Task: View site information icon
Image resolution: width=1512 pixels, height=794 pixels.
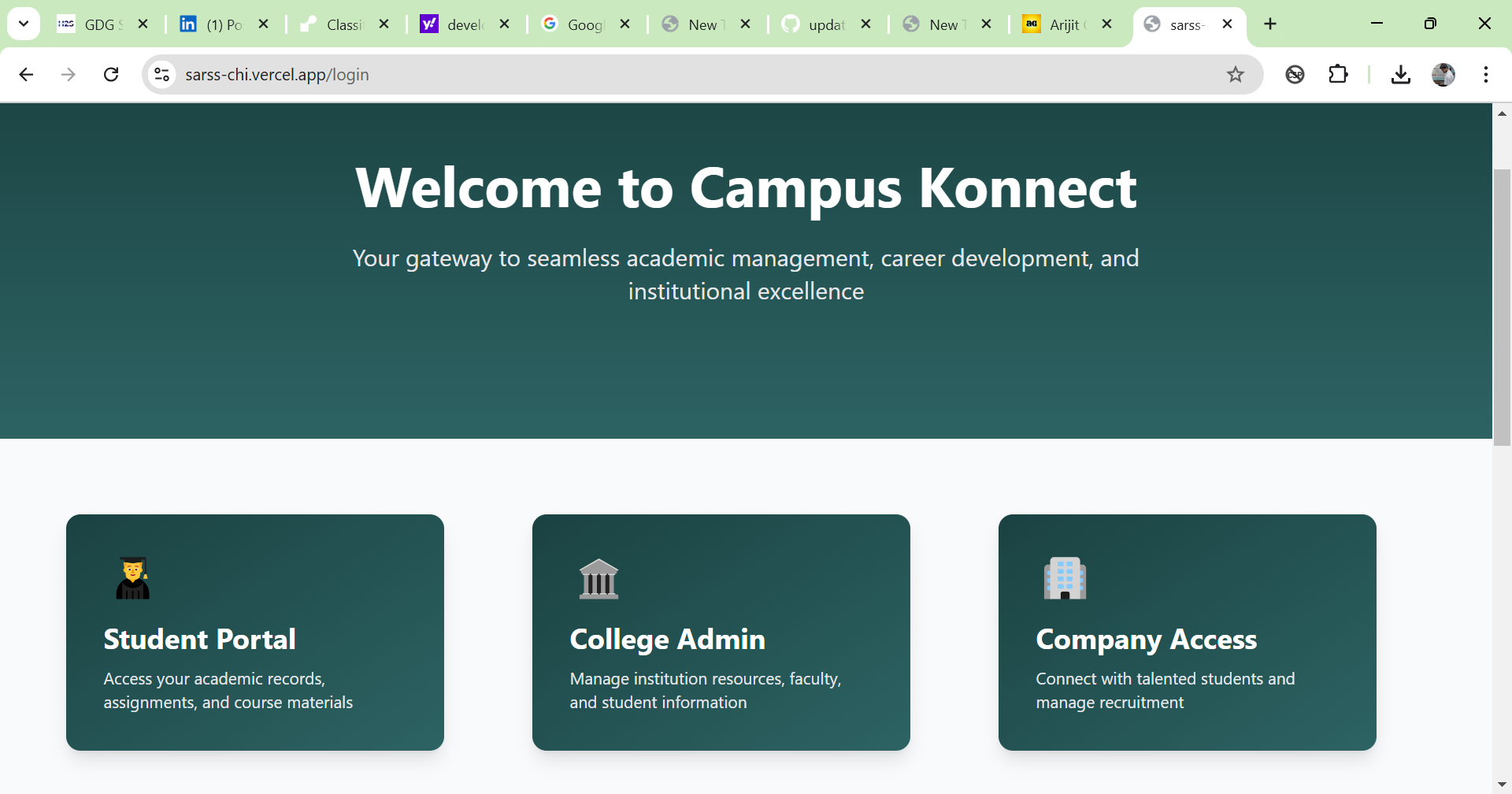Action: (x=162, y=75)
